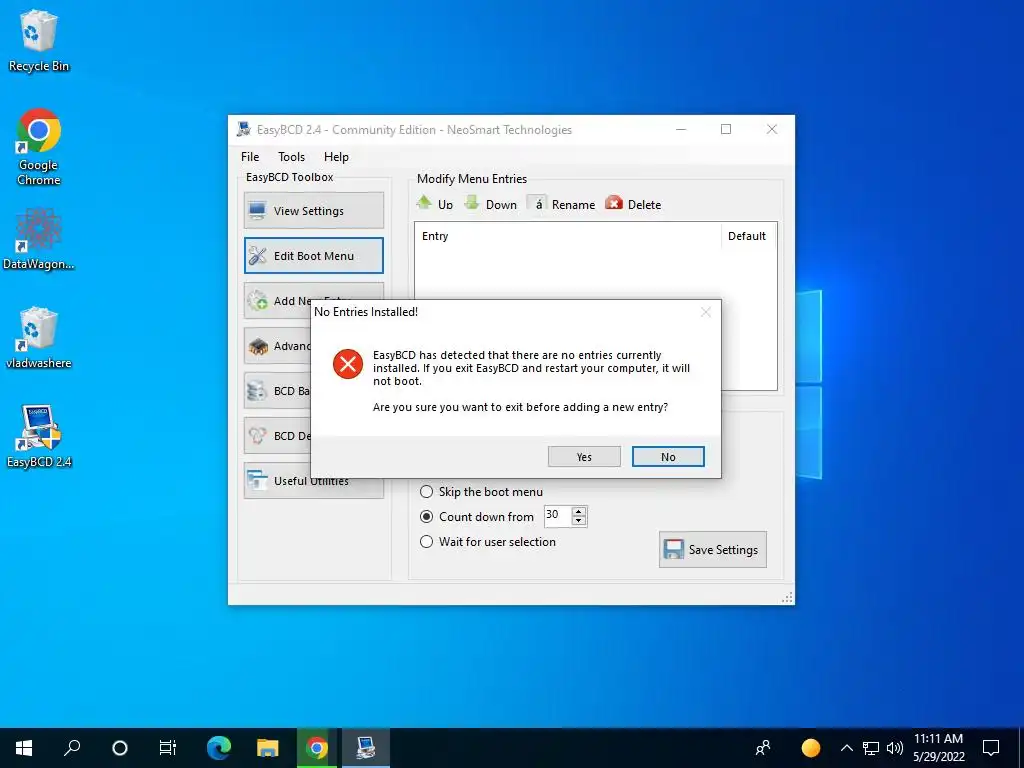Click the network tray icon
This screenshot has height=768, width=1024.
coord(871,748)
